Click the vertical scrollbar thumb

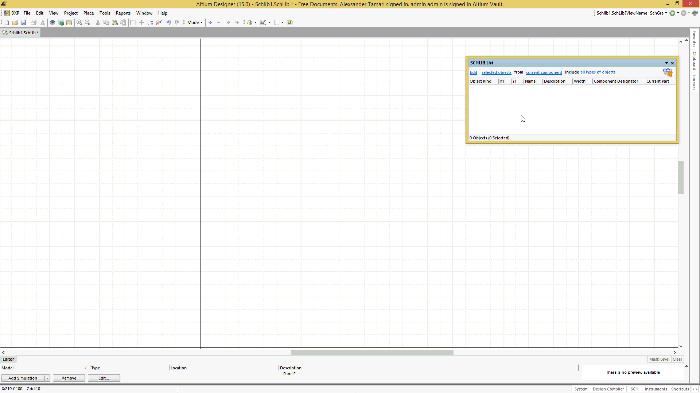(x=681, y=177)
